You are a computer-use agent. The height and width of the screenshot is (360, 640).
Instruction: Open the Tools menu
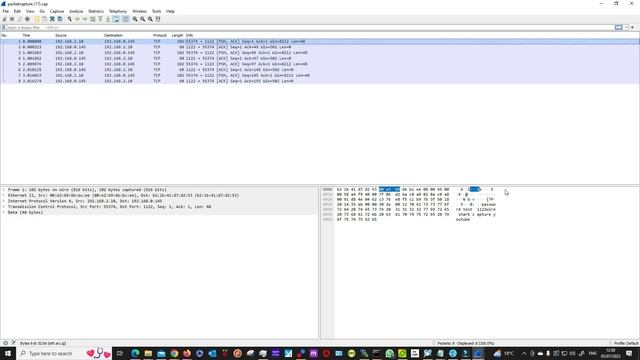point(156,11)
